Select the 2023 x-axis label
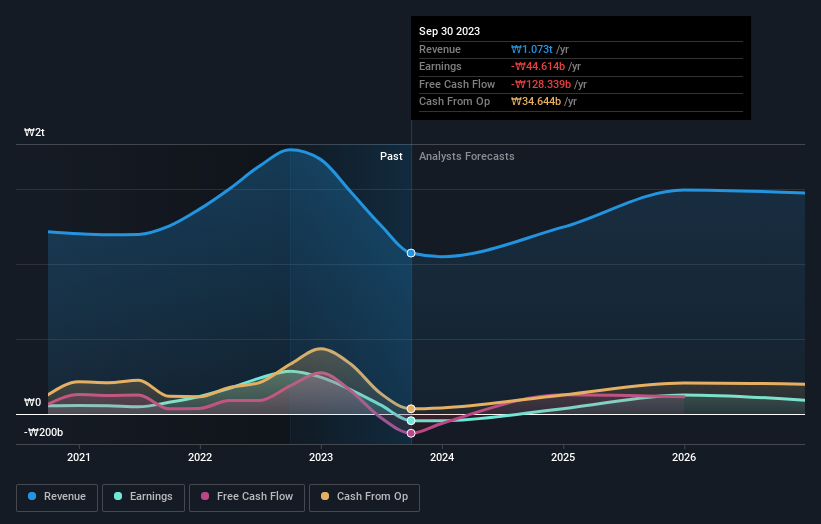The image size is (821, 524). click(x=321, y=457)
